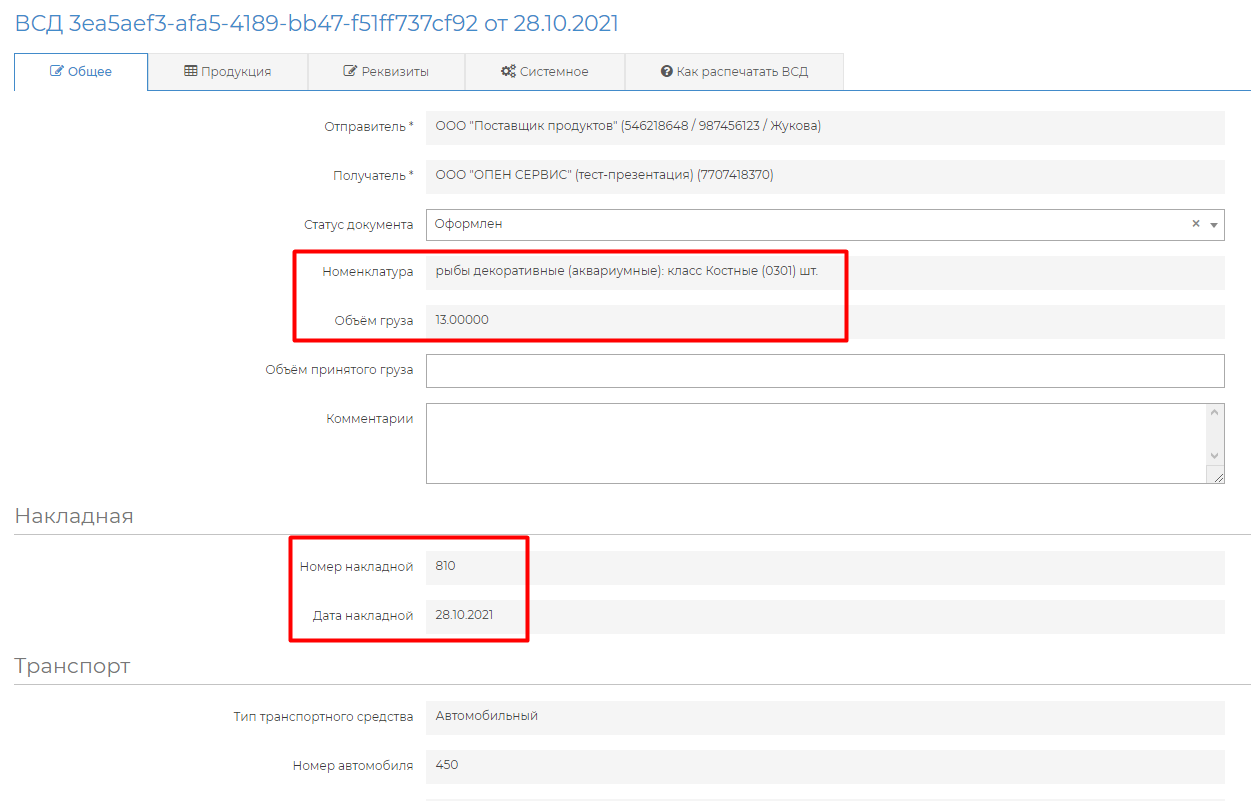Click the Номенклатура field value
This screenshot has width=1251, height=801.
pyautogui.click(x=825, y=272)
